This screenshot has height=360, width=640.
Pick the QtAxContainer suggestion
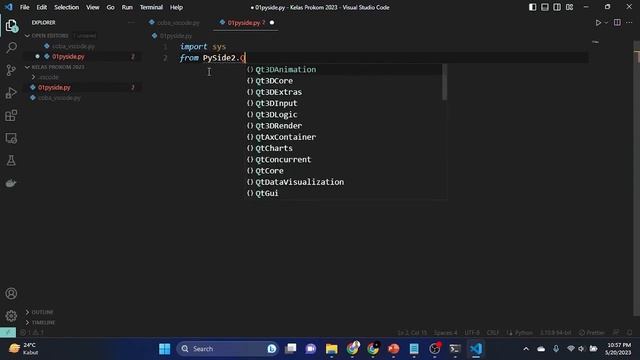(x=343, y=137)
